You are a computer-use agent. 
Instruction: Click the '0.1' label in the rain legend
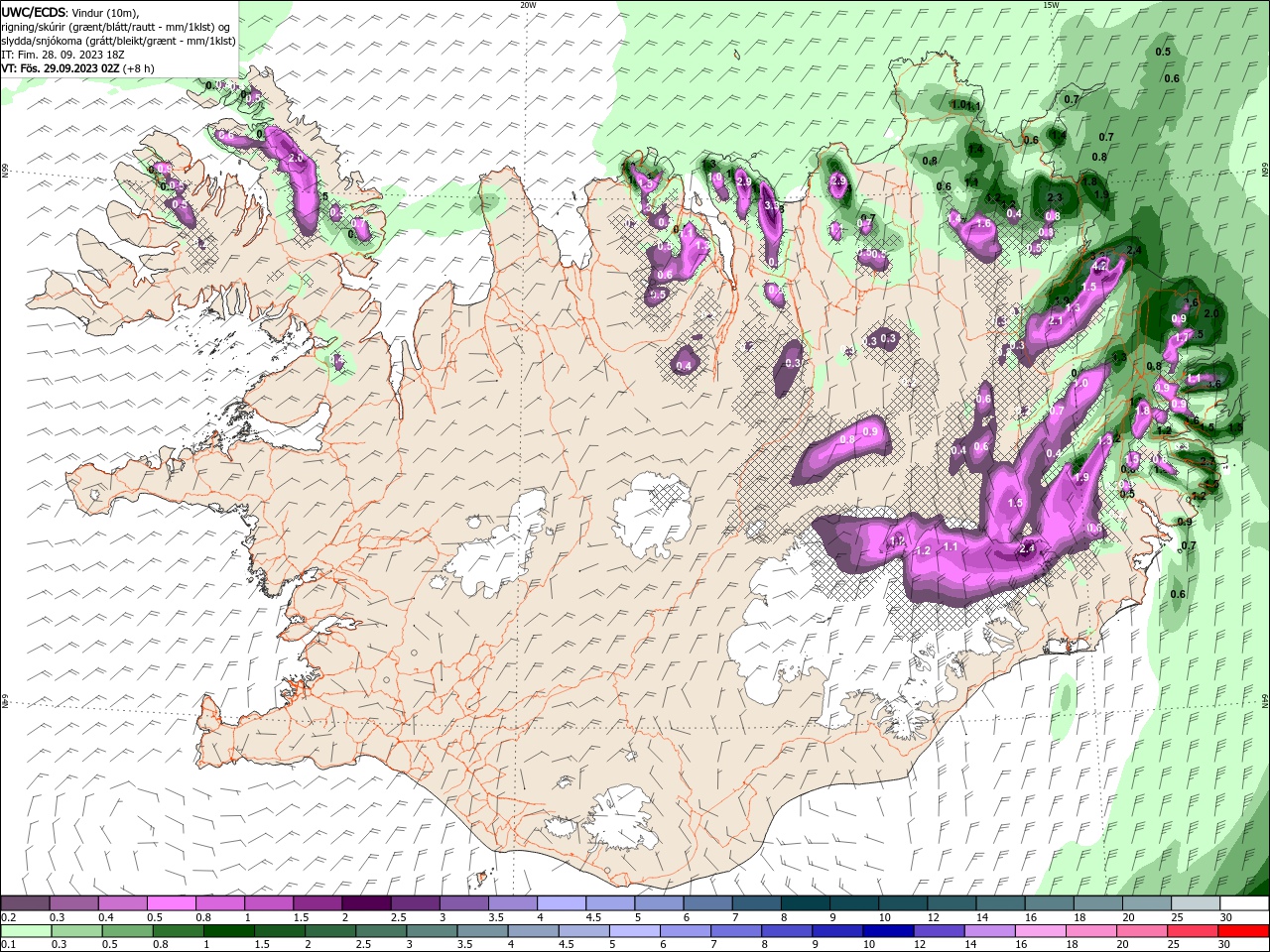8,944
